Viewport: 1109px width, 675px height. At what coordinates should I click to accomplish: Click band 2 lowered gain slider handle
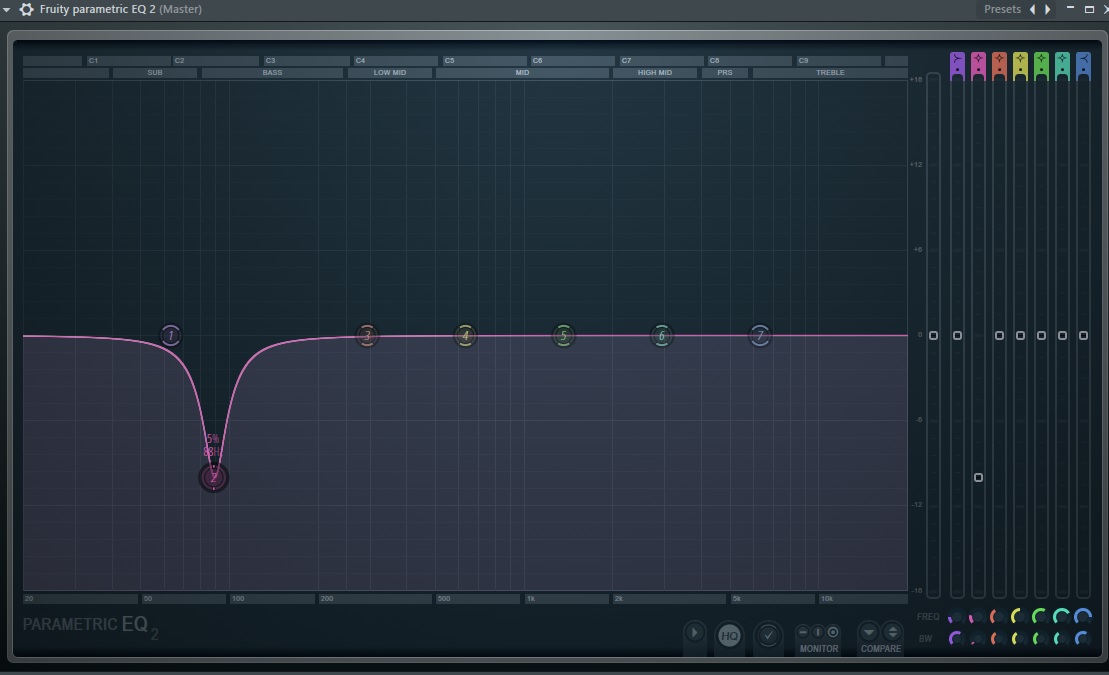(978, 478)
